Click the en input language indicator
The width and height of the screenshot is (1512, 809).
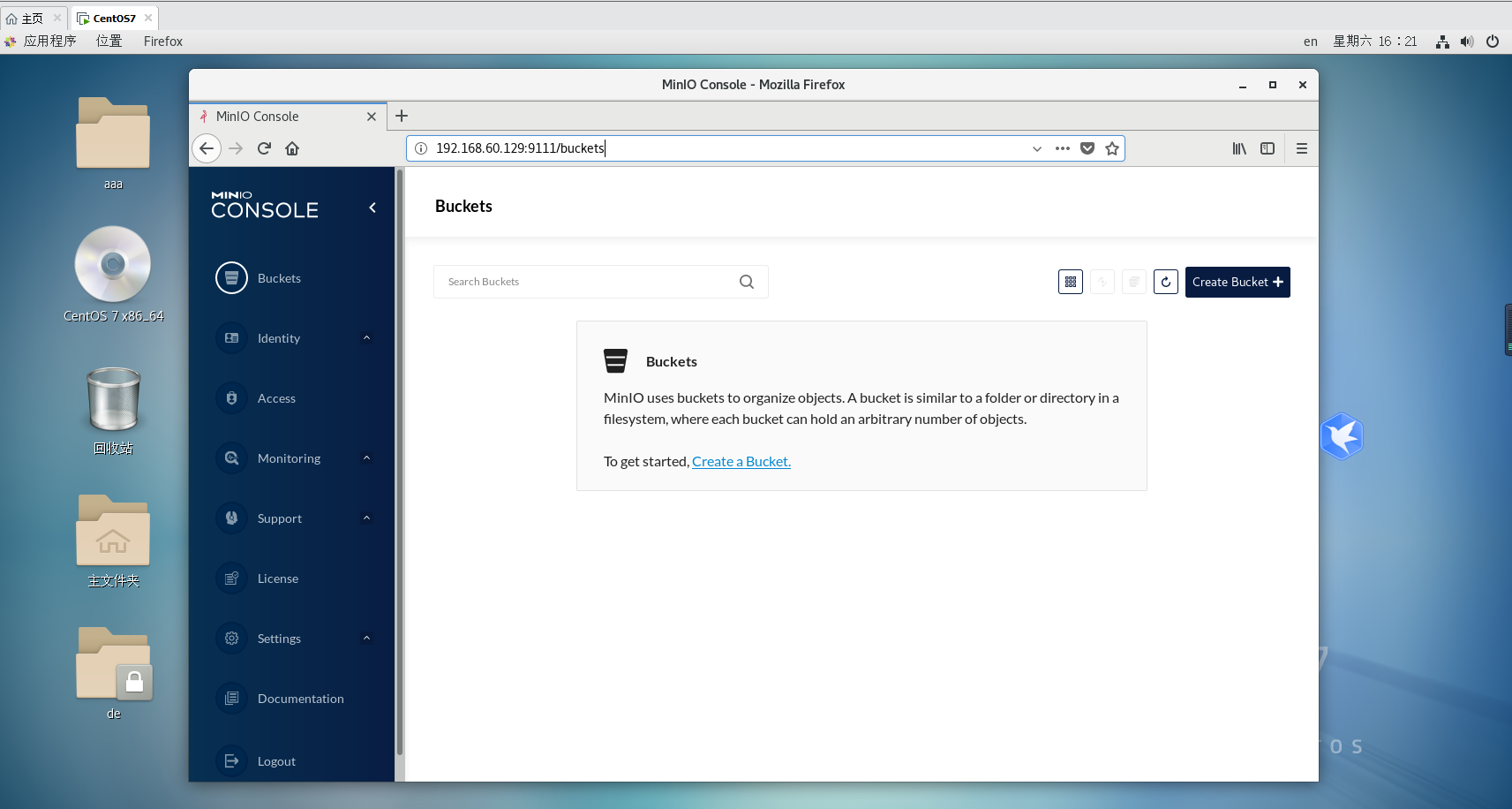click(x=1311, y=42)
